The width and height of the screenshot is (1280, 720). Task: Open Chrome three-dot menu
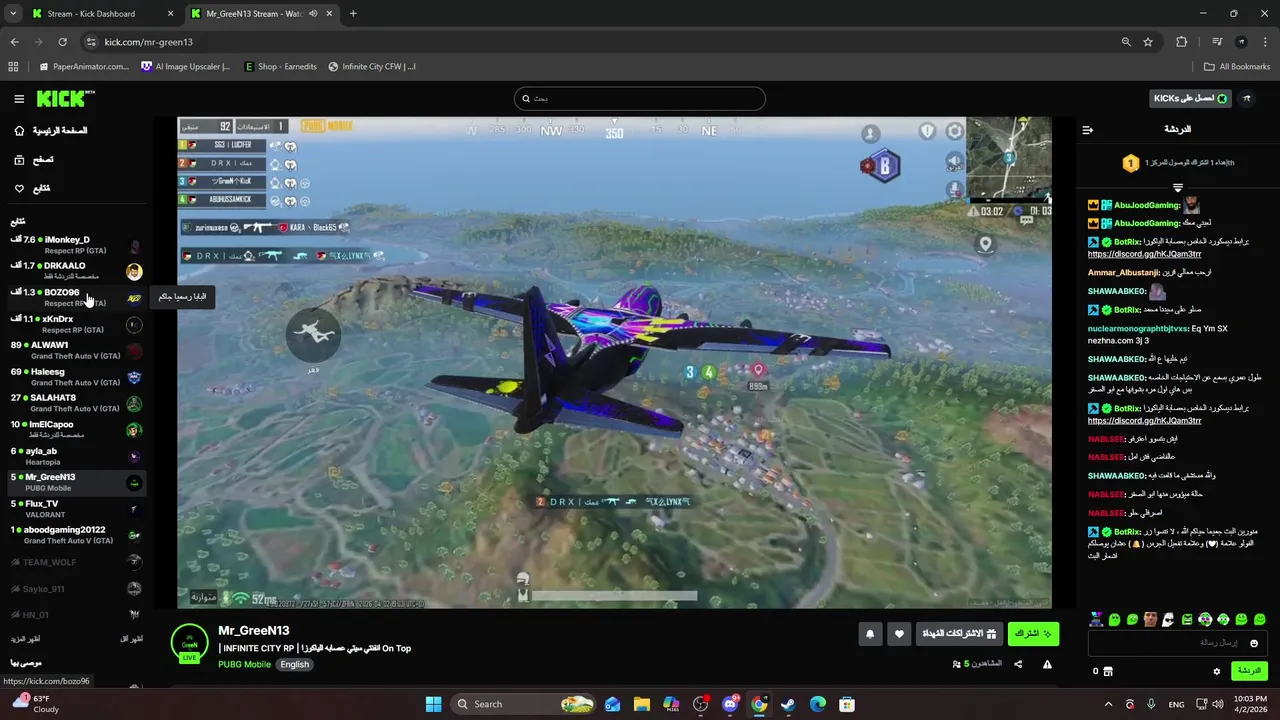point(1264,42)
